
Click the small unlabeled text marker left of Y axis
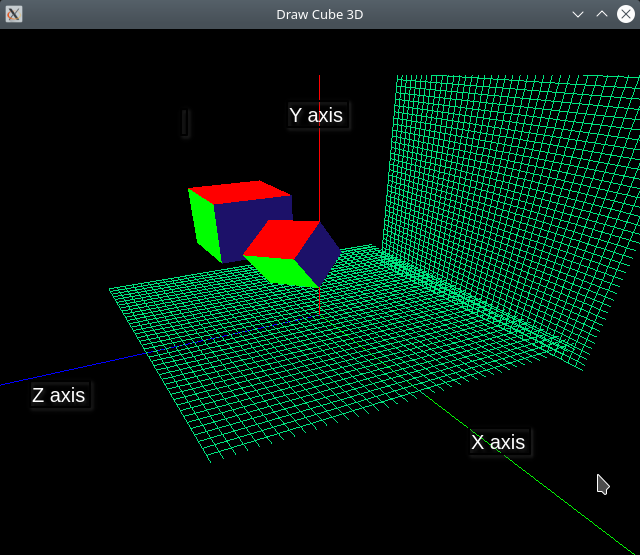(x=185, y=122)
